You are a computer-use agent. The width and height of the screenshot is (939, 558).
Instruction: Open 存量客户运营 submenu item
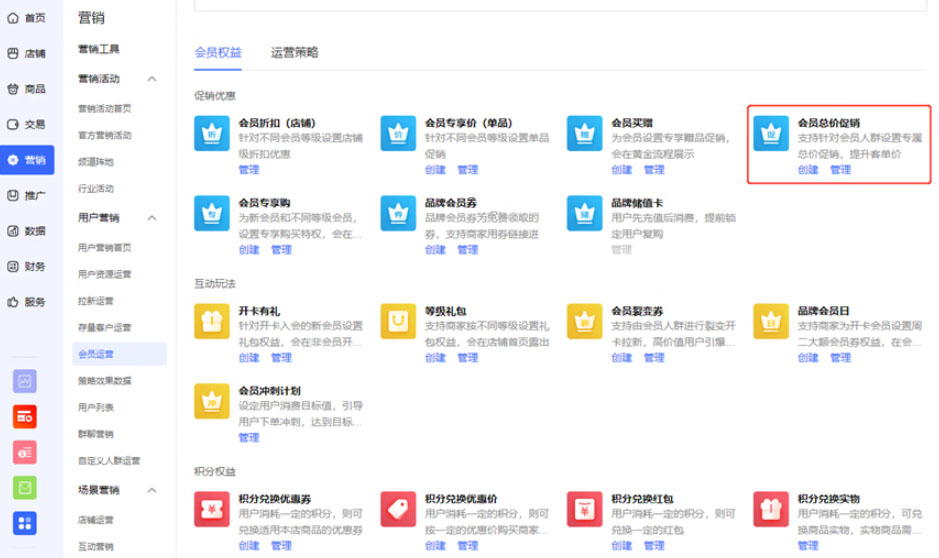pyautogui.click(x=105, y=327)
